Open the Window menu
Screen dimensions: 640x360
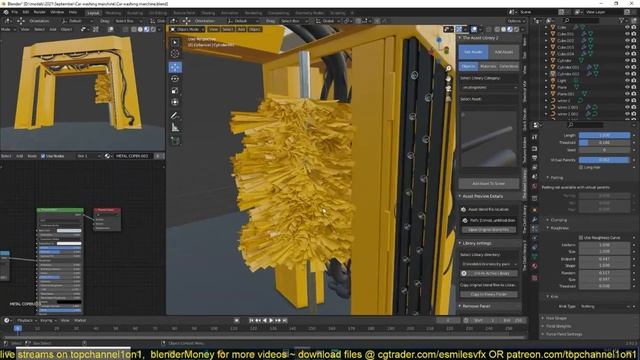tap(57, 12)
